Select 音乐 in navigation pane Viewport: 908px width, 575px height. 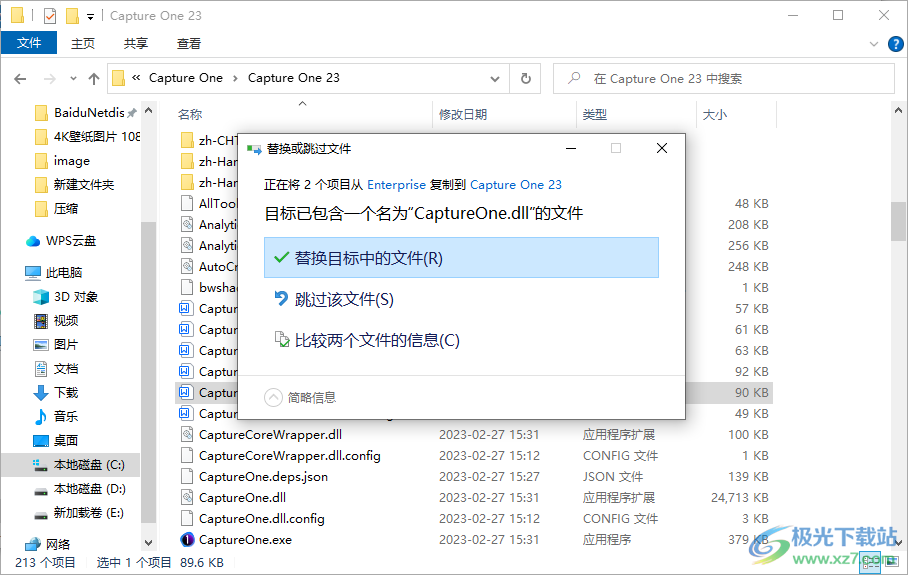click(65, 416)
